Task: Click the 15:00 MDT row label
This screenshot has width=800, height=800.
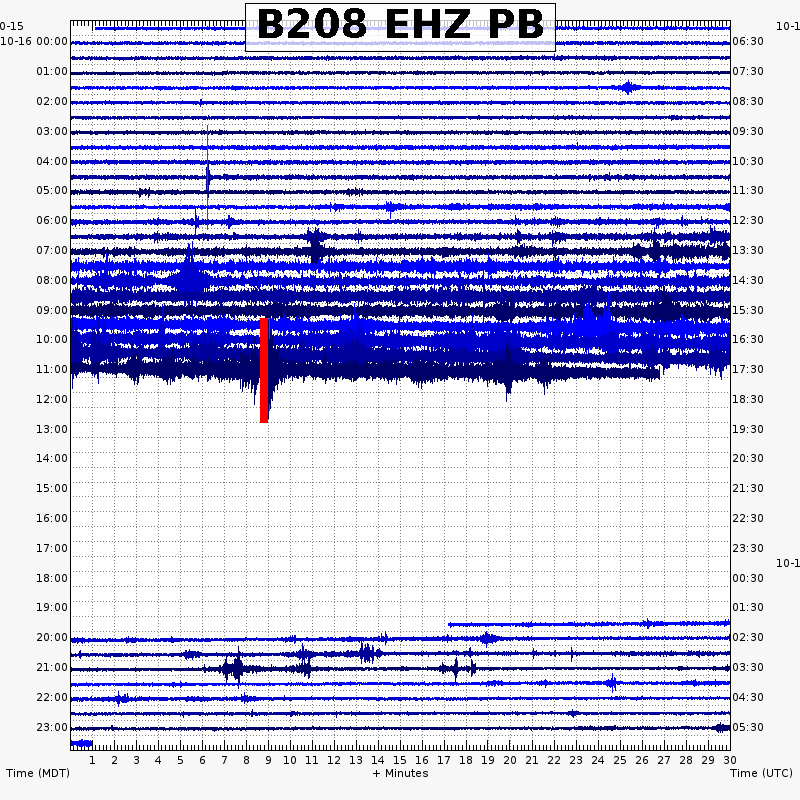Action: (x=52, y=489)
